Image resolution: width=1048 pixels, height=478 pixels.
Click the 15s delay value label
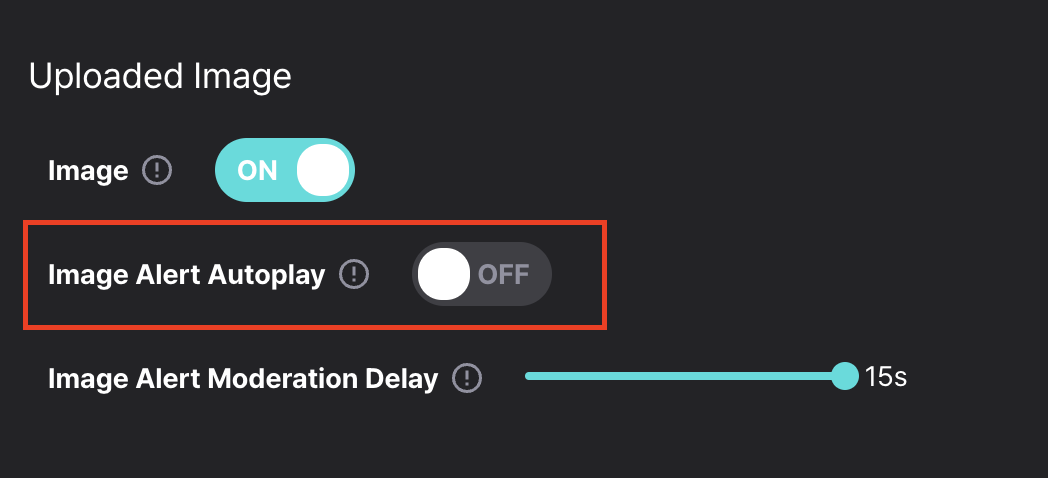pos(886,377)
